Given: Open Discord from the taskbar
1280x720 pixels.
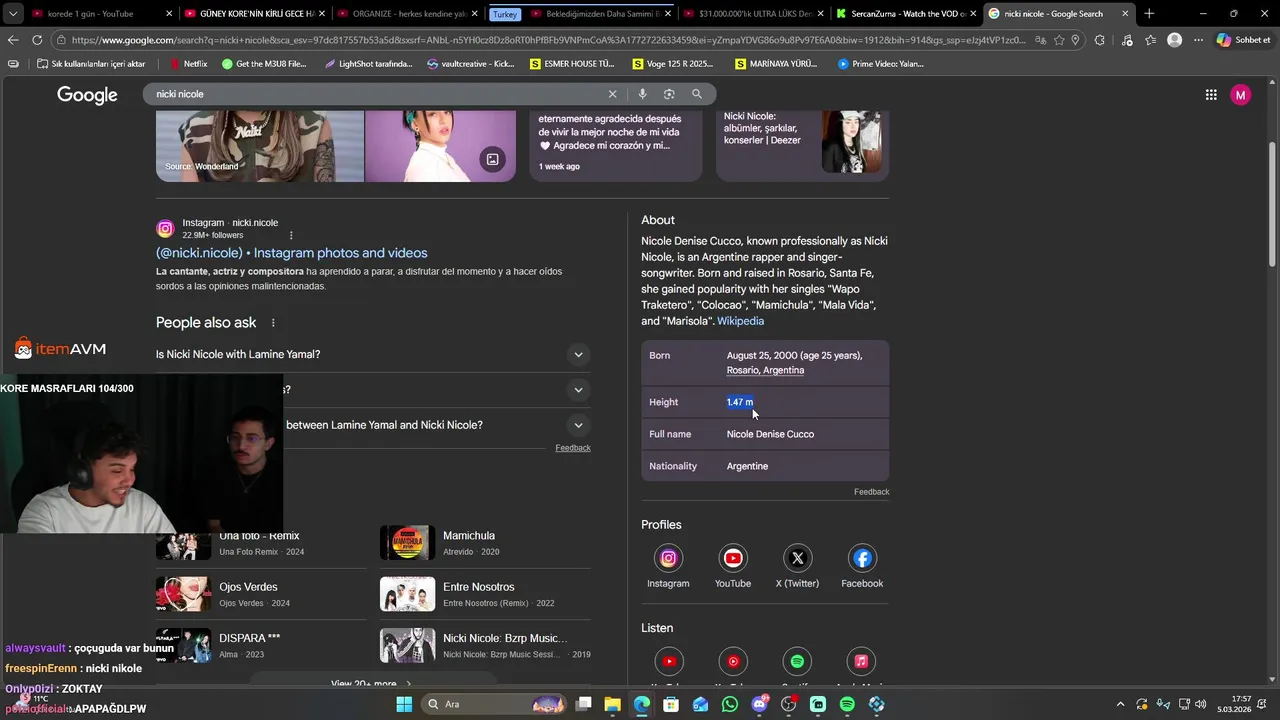Looking at the screenshot, I should tap(759, 704).
